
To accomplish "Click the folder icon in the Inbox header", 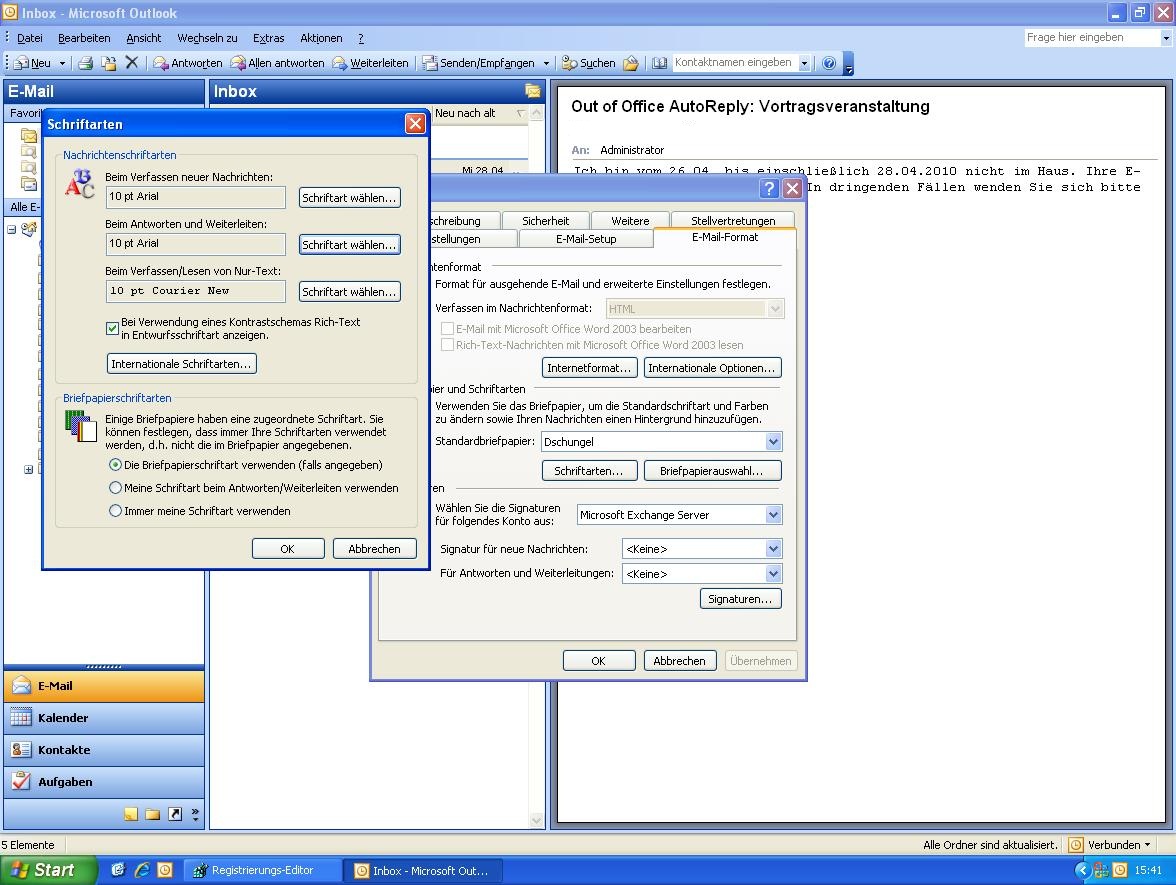I will 533,92.
